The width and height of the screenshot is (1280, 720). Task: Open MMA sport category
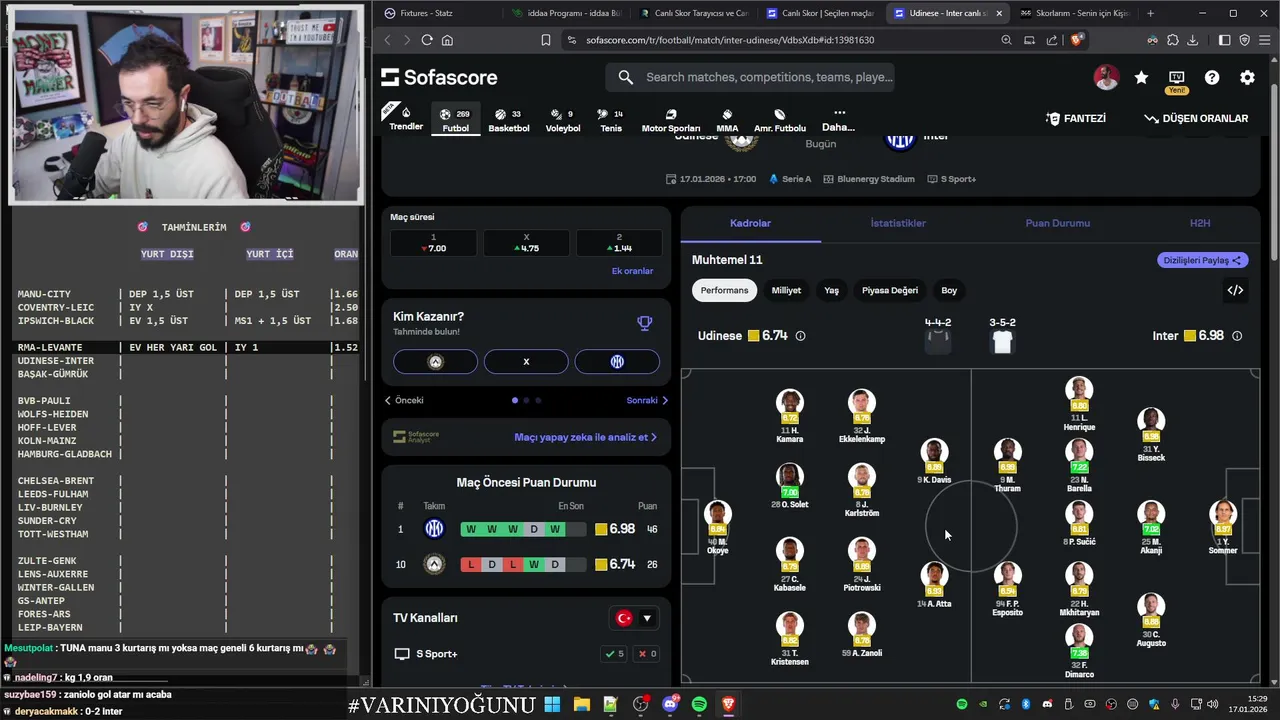[727, 120]
